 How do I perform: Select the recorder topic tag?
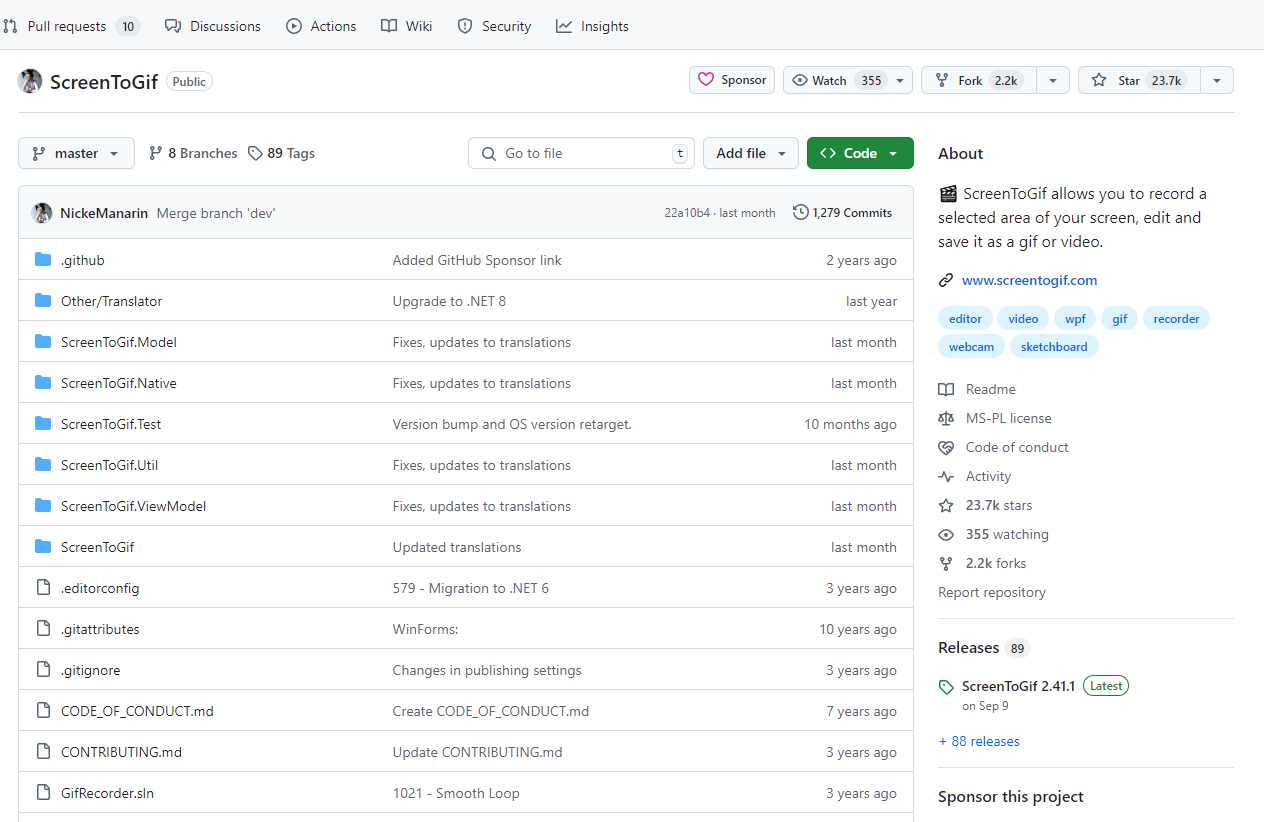click(1176, 319)
